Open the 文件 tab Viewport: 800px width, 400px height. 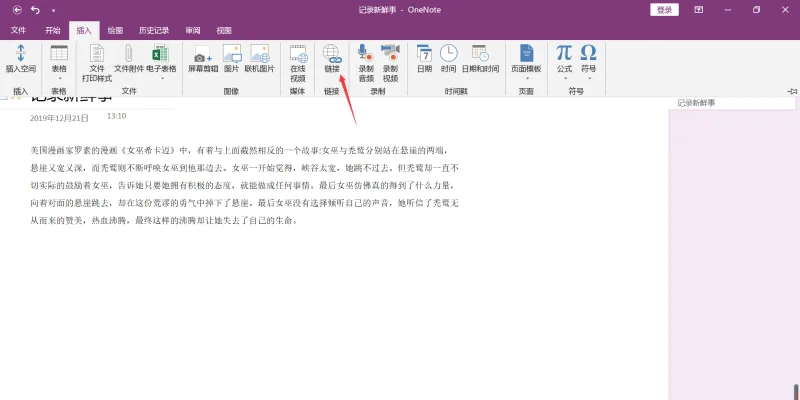(18, 31)
